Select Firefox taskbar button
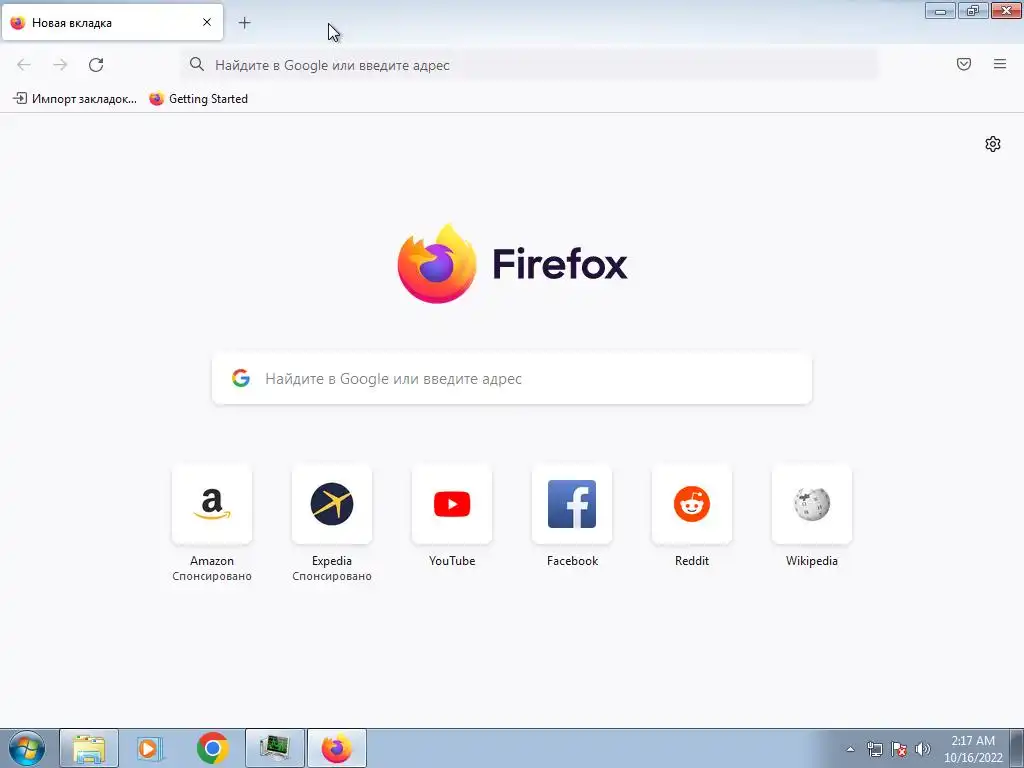Viewport: 1024px width, 768px height. [x=337, y=748]
